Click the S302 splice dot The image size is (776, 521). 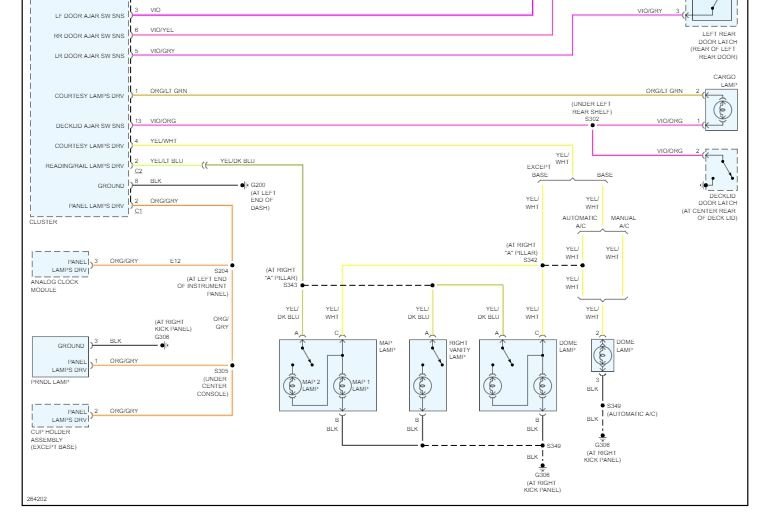592,125
